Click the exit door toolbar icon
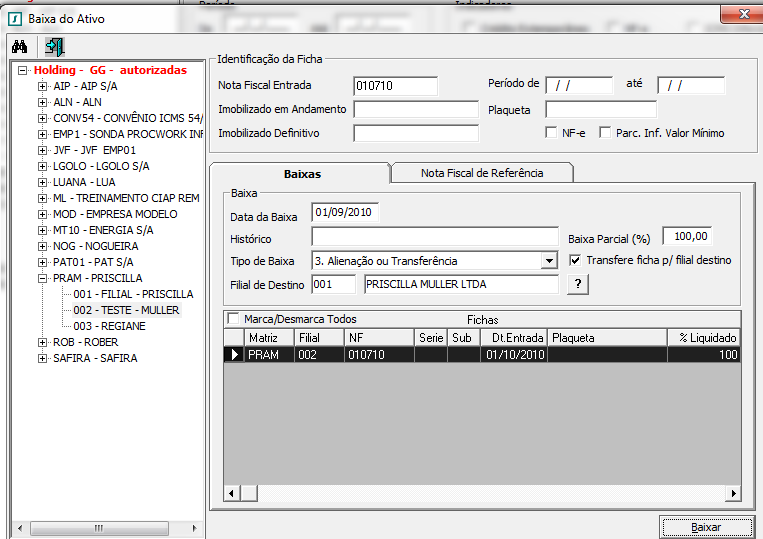 (x=54, y=46)
